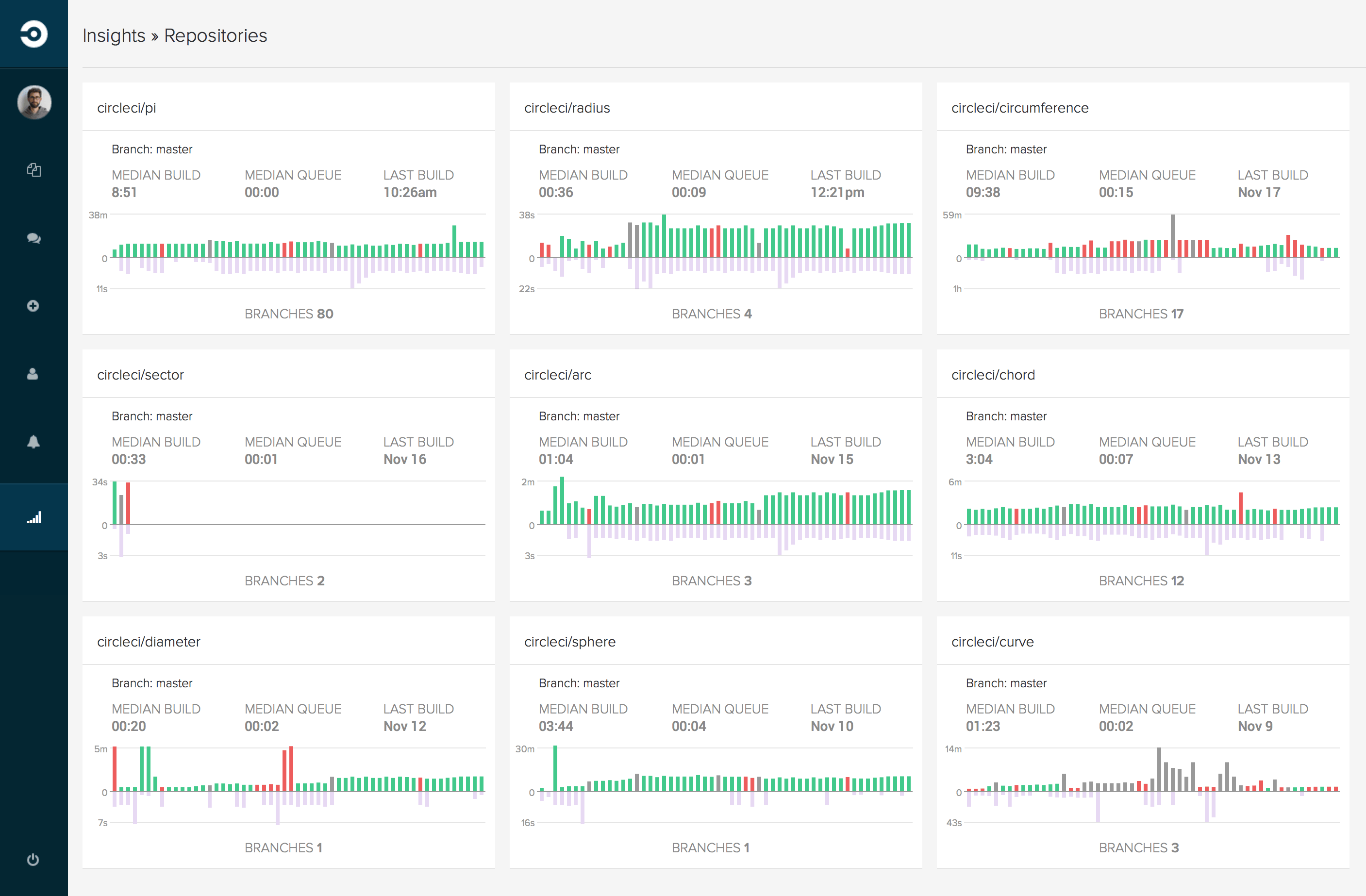Viewport: 1366px width, 896px height.
Task: Open the chat bubbles sidebar icon
Action: click(x=34, y=238)
